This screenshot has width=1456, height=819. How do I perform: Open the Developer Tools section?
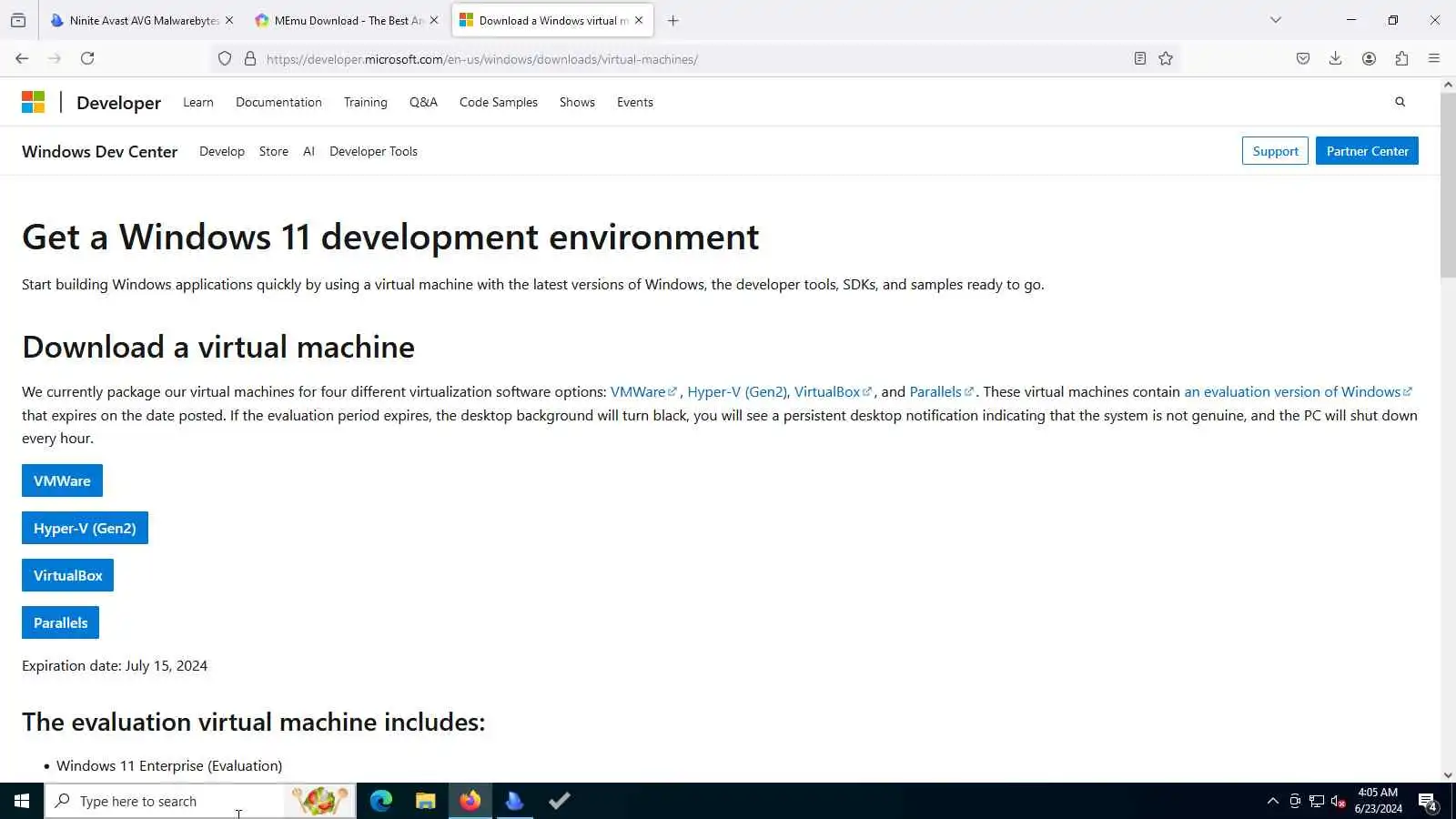[x=373, y=151]
